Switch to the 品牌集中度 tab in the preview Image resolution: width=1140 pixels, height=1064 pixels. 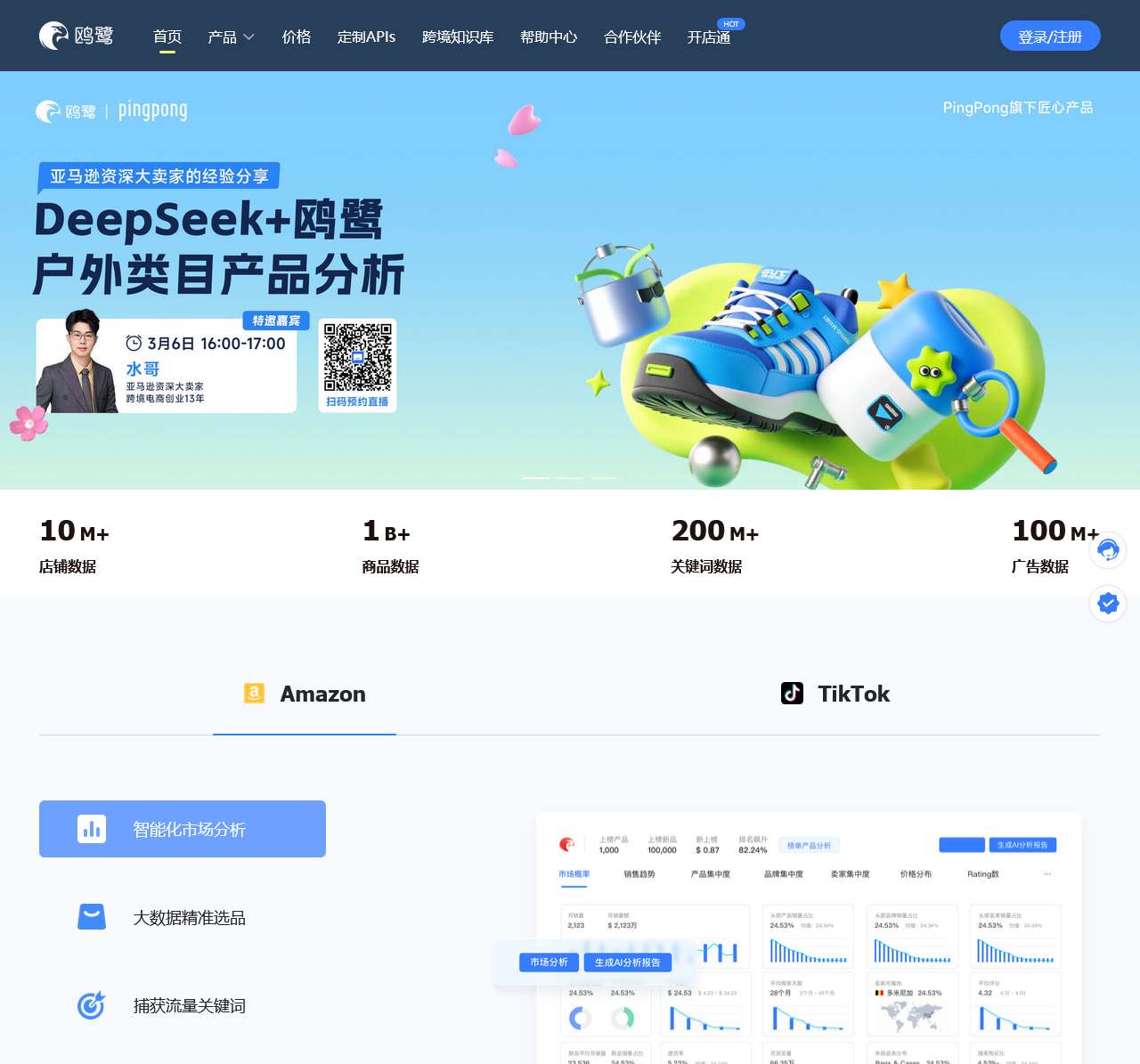click(x=784, y=874)
